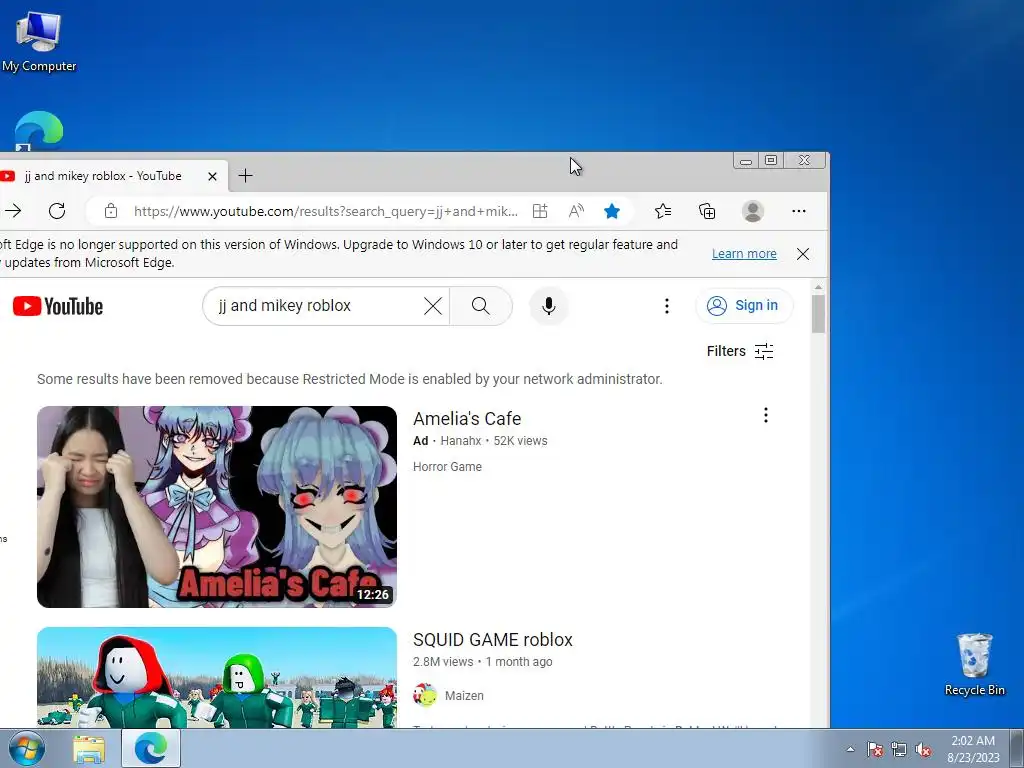Visit the Hanahx channel
Image resolution: width=1024 pixels, height=768 pixels.
460,441
